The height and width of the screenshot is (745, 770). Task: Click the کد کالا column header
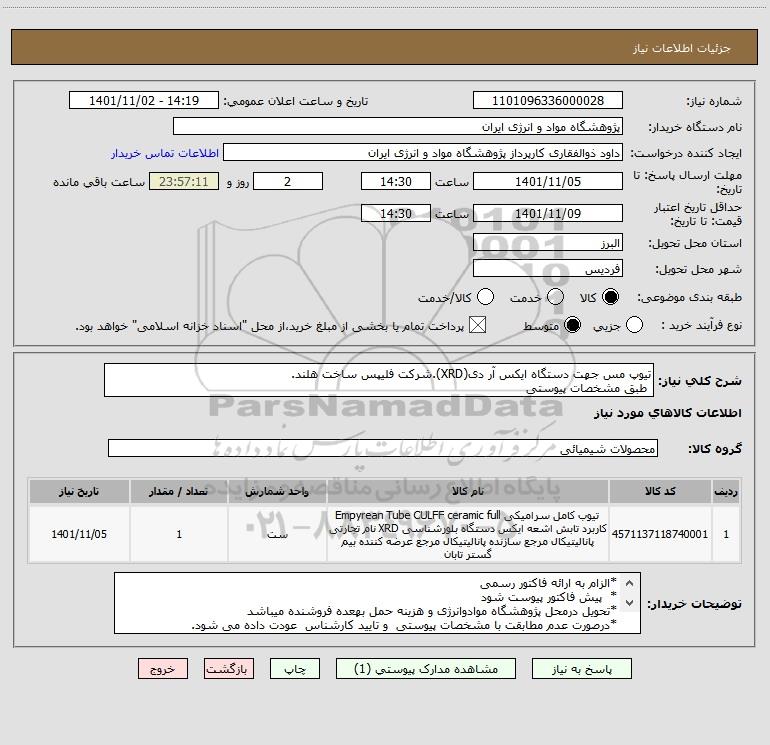[x=660, y=491]
